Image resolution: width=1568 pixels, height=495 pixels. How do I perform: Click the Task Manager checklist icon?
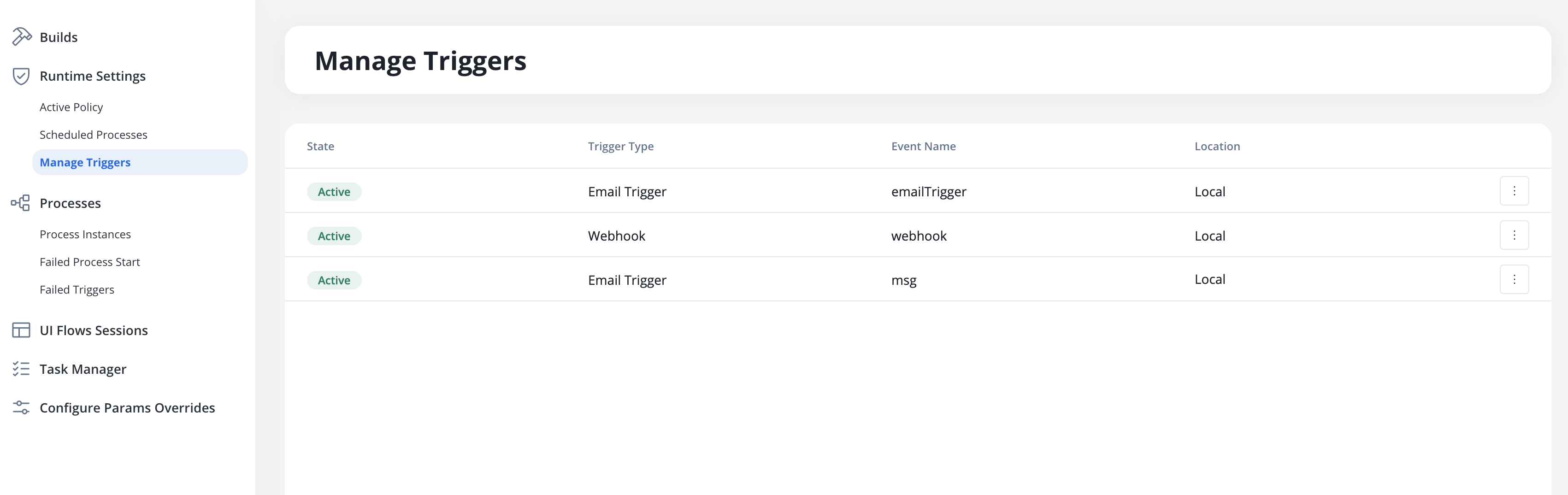pyautogui.click(x=21, y=369)
